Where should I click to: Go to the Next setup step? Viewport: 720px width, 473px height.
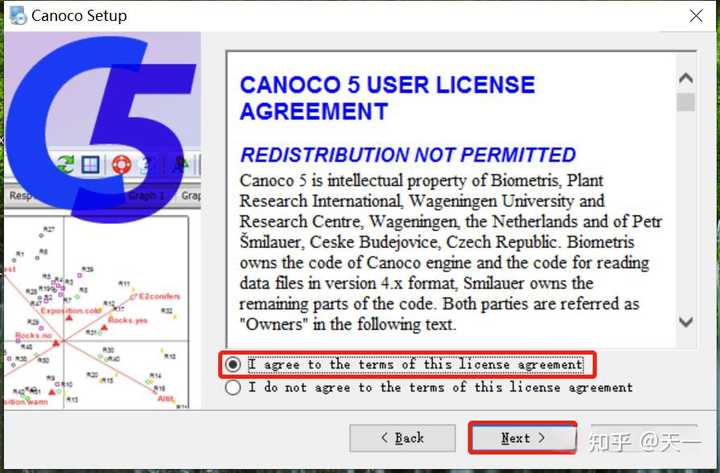(522, 438)
